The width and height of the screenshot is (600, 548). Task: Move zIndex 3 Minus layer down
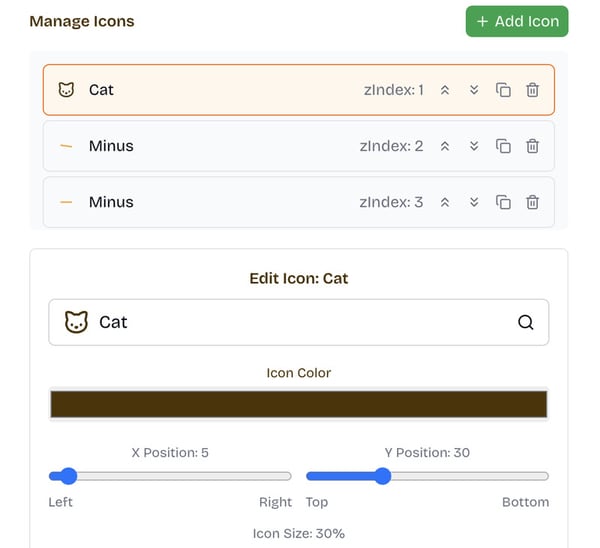[x=474, y=202]
